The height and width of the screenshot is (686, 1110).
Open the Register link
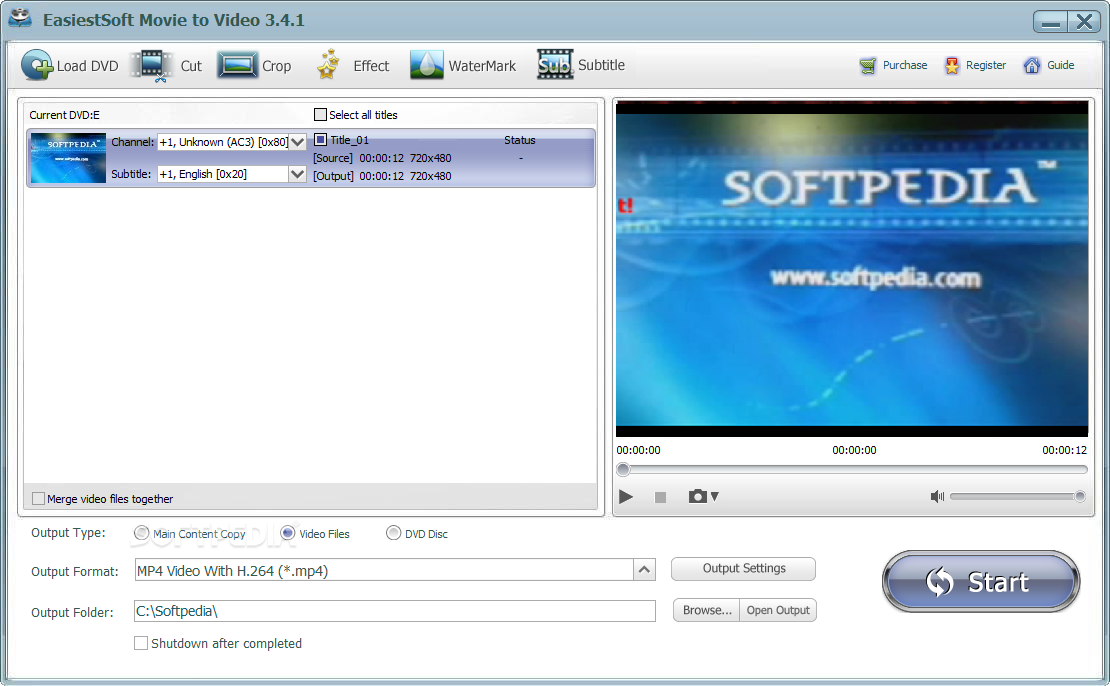pyautogui.click(x=985, y=65)
